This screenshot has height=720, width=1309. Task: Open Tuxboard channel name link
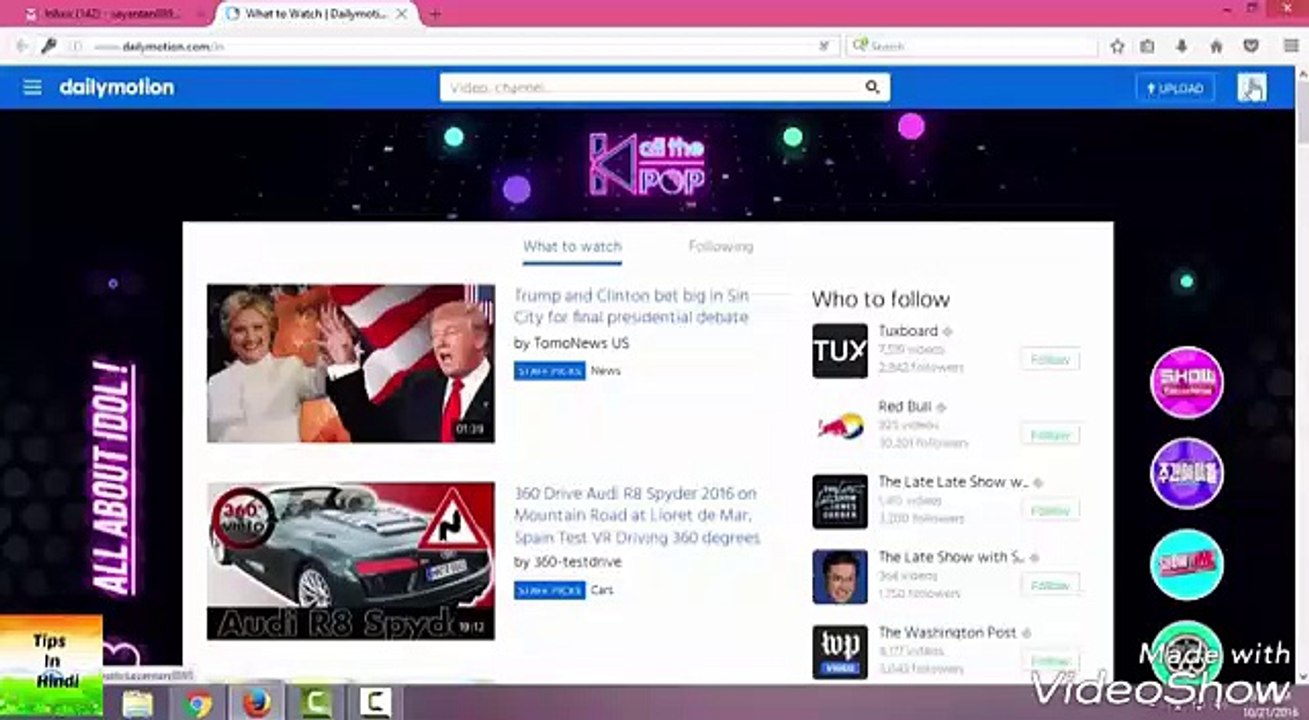click(x=908, y=331)
